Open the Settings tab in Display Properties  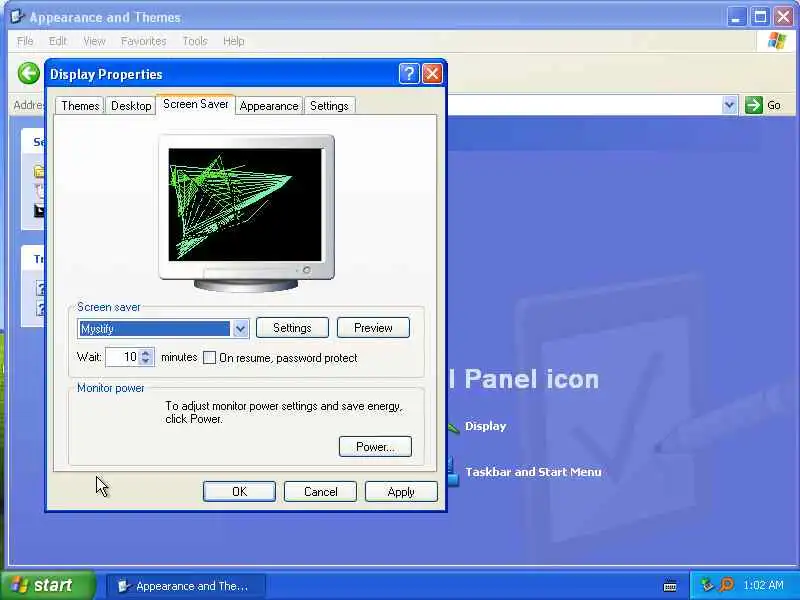click(x=329, y=106)
